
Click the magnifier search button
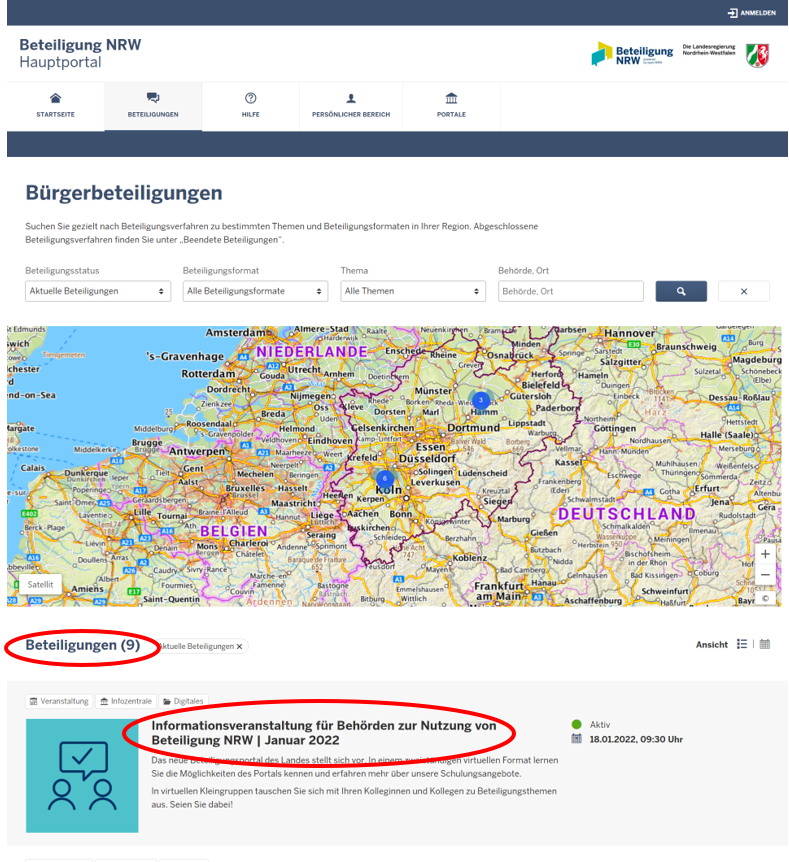(x=681, y=291)
